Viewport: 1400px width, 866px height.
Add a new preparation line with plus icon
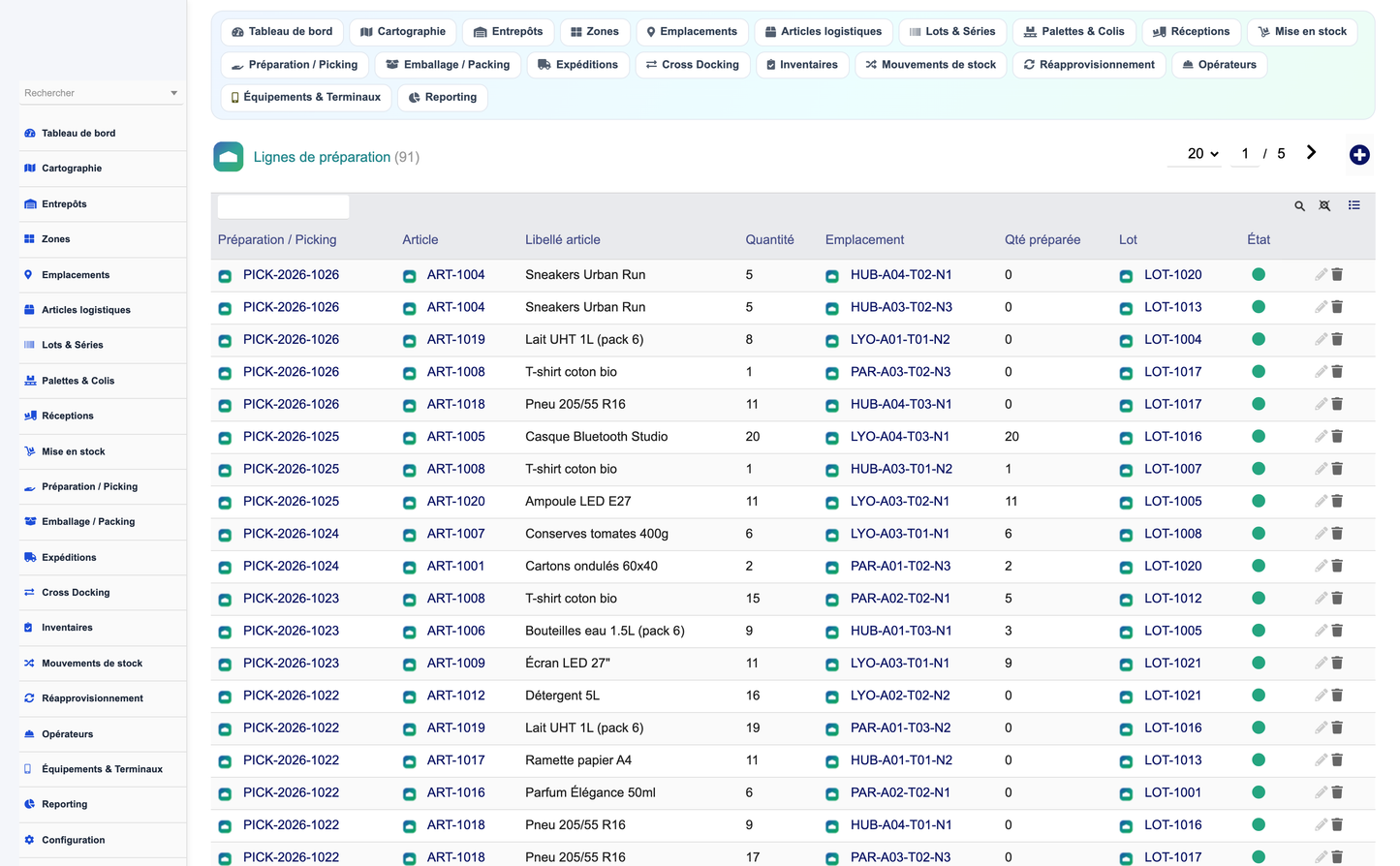(x=1359, y=155)
